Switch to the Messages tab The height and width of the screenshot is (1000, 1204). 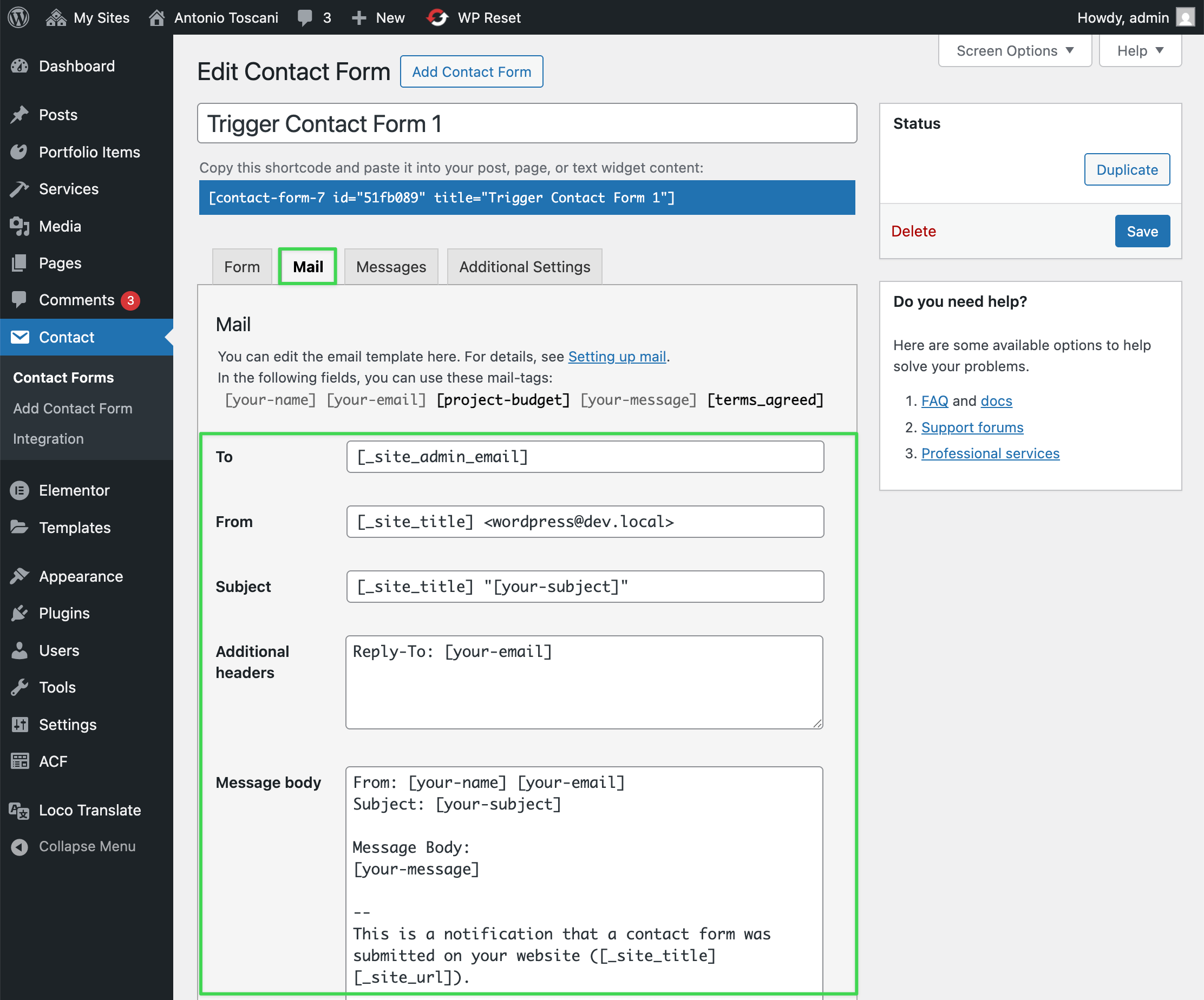[391, 267]
